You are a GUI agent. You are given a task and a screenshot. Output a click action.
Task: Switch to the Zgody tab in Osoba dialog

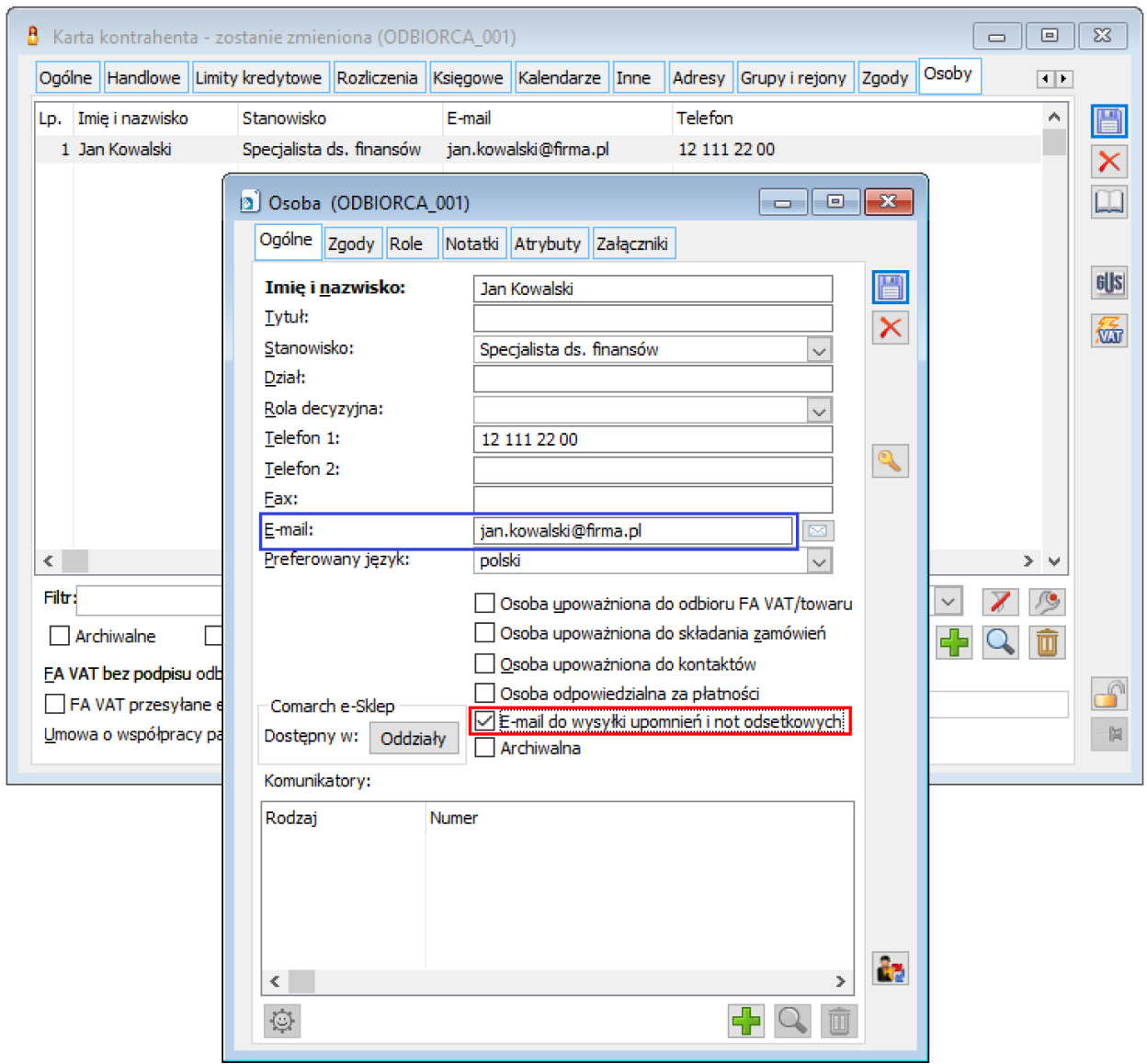(x=351, y=243)
